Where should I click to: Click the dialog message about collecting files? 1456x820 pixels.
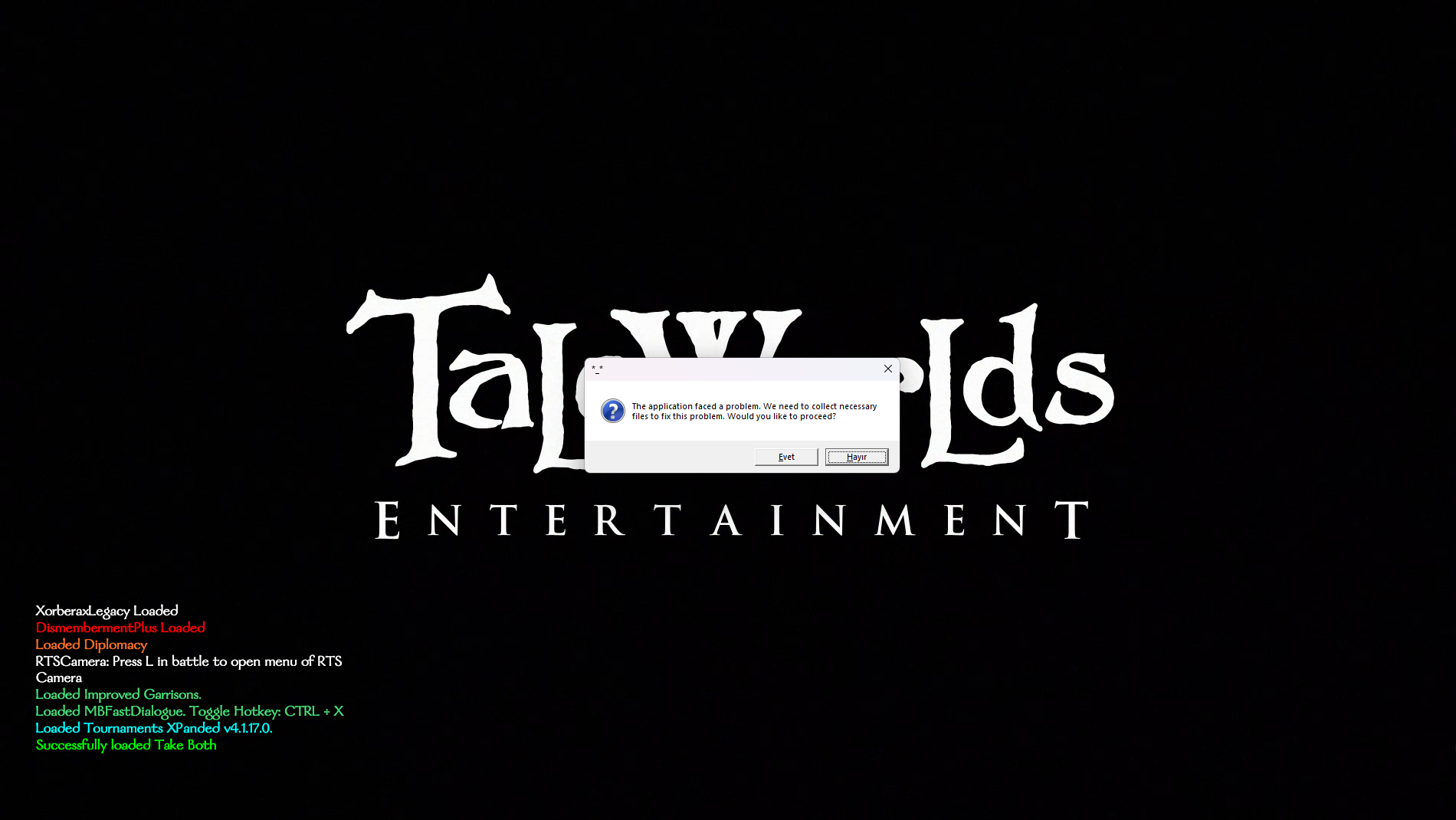tap(754, 412)
